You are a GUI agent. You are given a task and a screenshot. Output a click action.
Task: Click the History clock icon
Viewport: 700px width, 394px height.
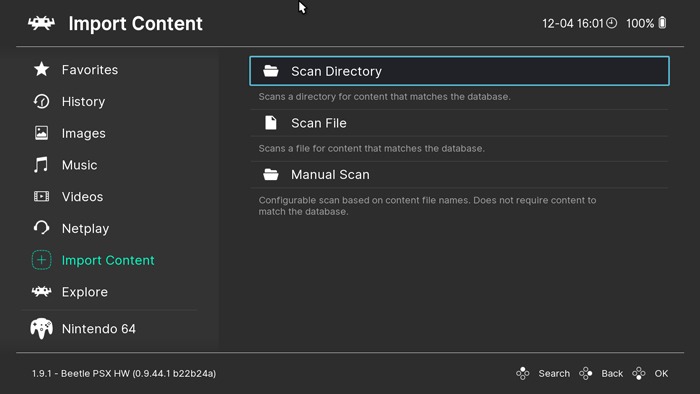point(42,101)
